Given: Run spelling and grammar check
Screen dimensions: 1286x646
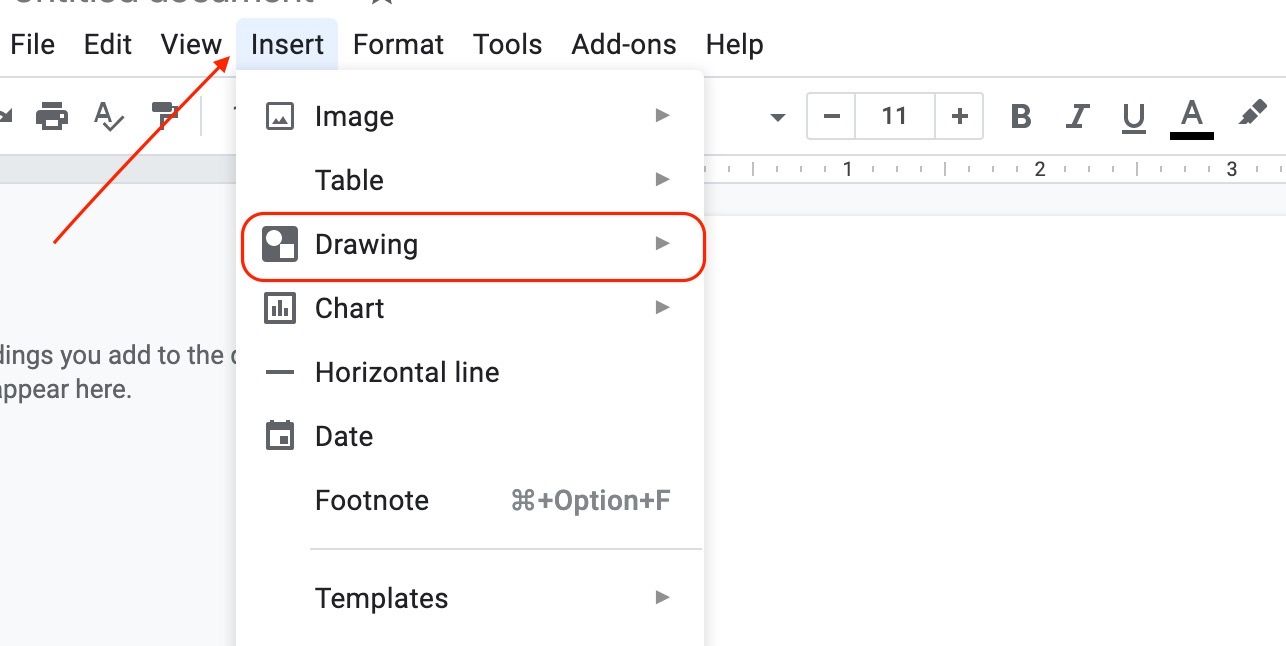Looking at the screenshot, I should pos(109,115).
